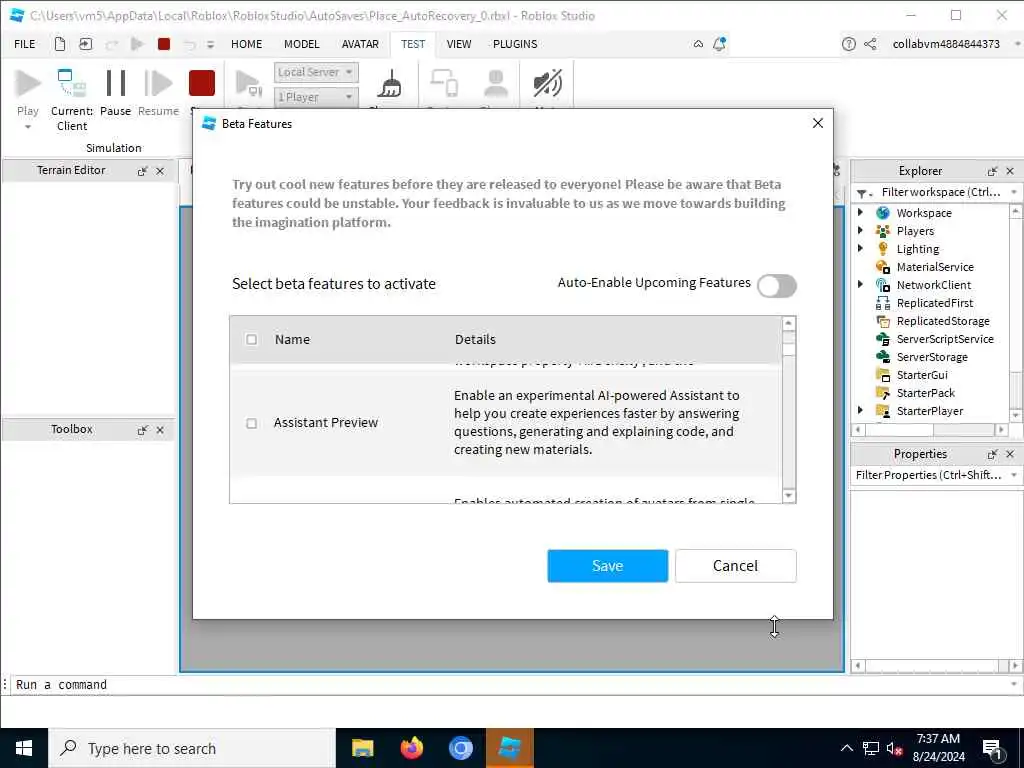This screenshot has width=1024, height=768.
Task: Click up arrow of beta features list scrollbar
Action: [x=788, y=323]
